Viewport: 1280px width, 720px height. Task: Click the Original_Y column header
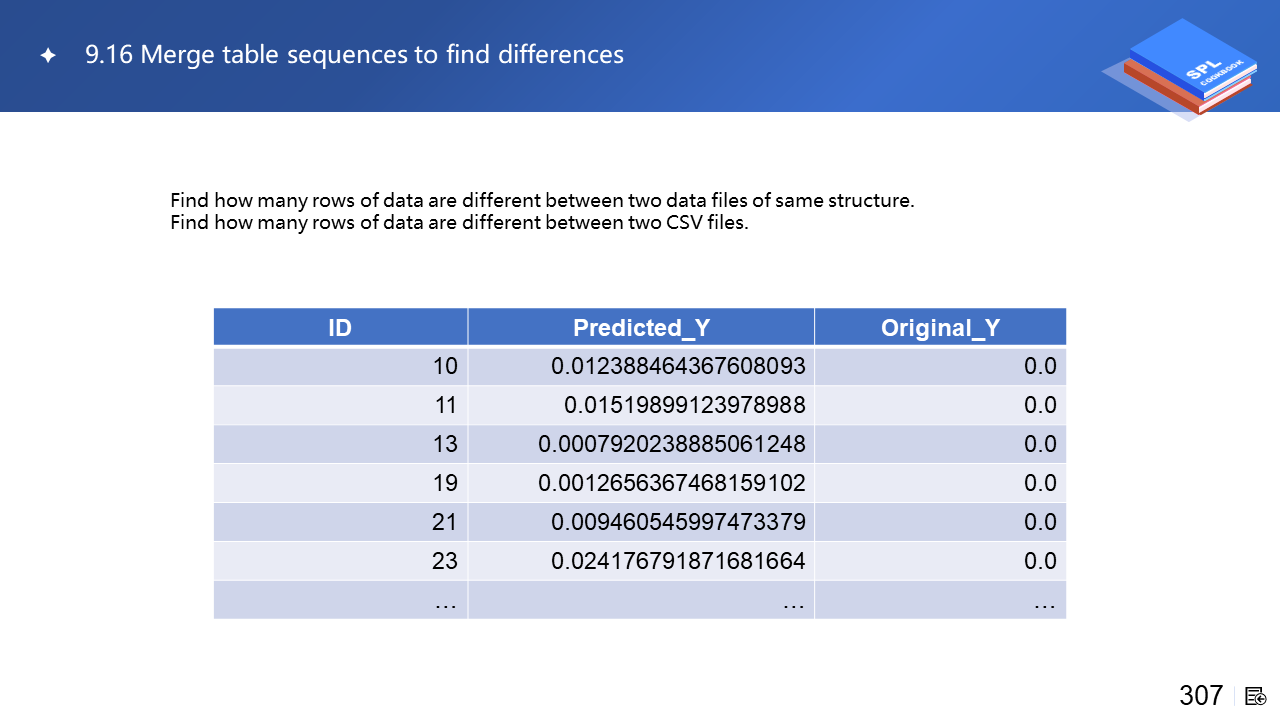click(940, 327)
